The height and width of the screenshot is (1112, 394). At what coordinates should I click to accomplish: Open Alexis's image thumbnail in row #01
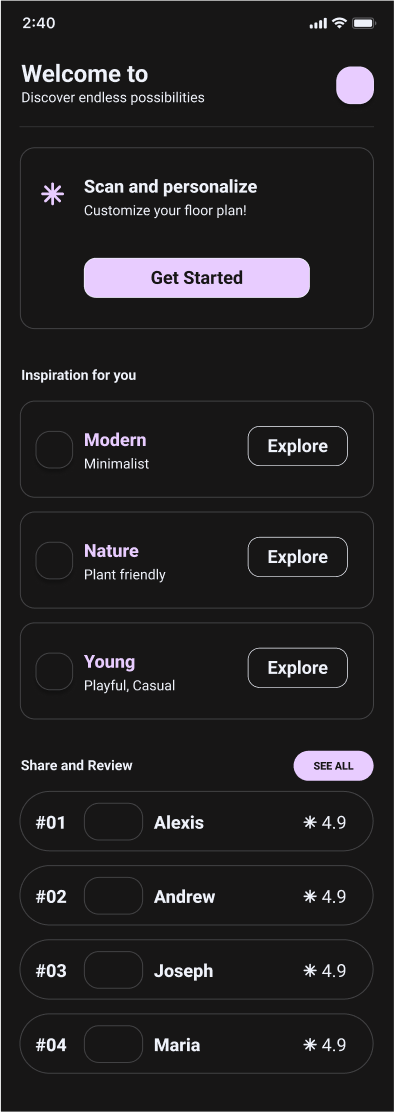point(113,822)
